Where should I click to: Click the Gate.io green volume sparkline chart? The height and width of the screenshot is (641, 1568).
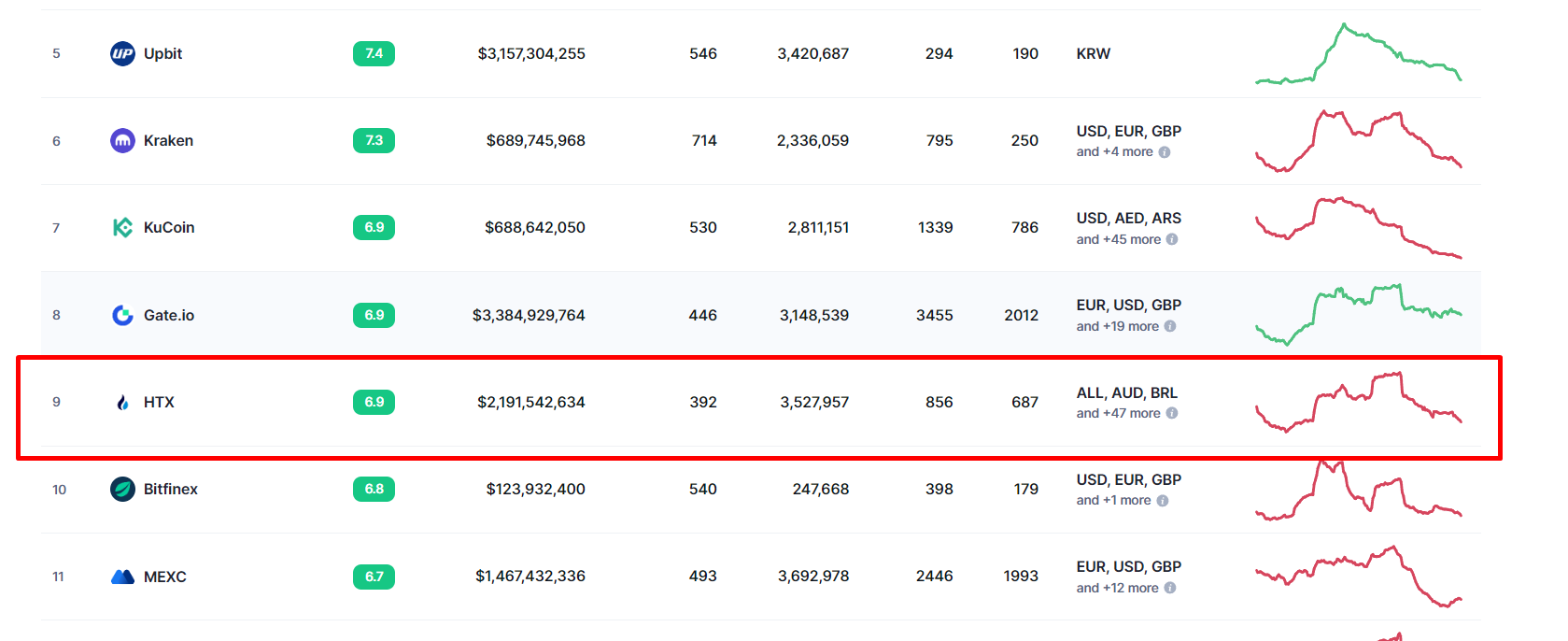(1358, 314)
